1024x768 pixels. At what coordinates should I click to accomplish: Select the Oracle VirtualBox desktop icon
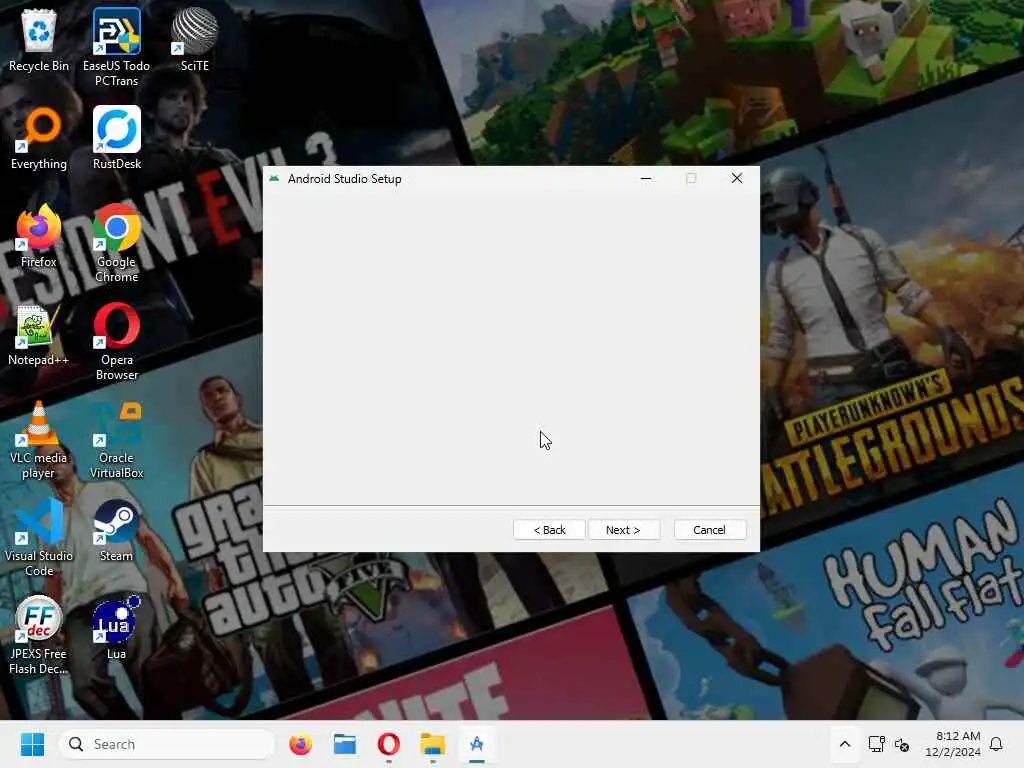pos(117,439)
